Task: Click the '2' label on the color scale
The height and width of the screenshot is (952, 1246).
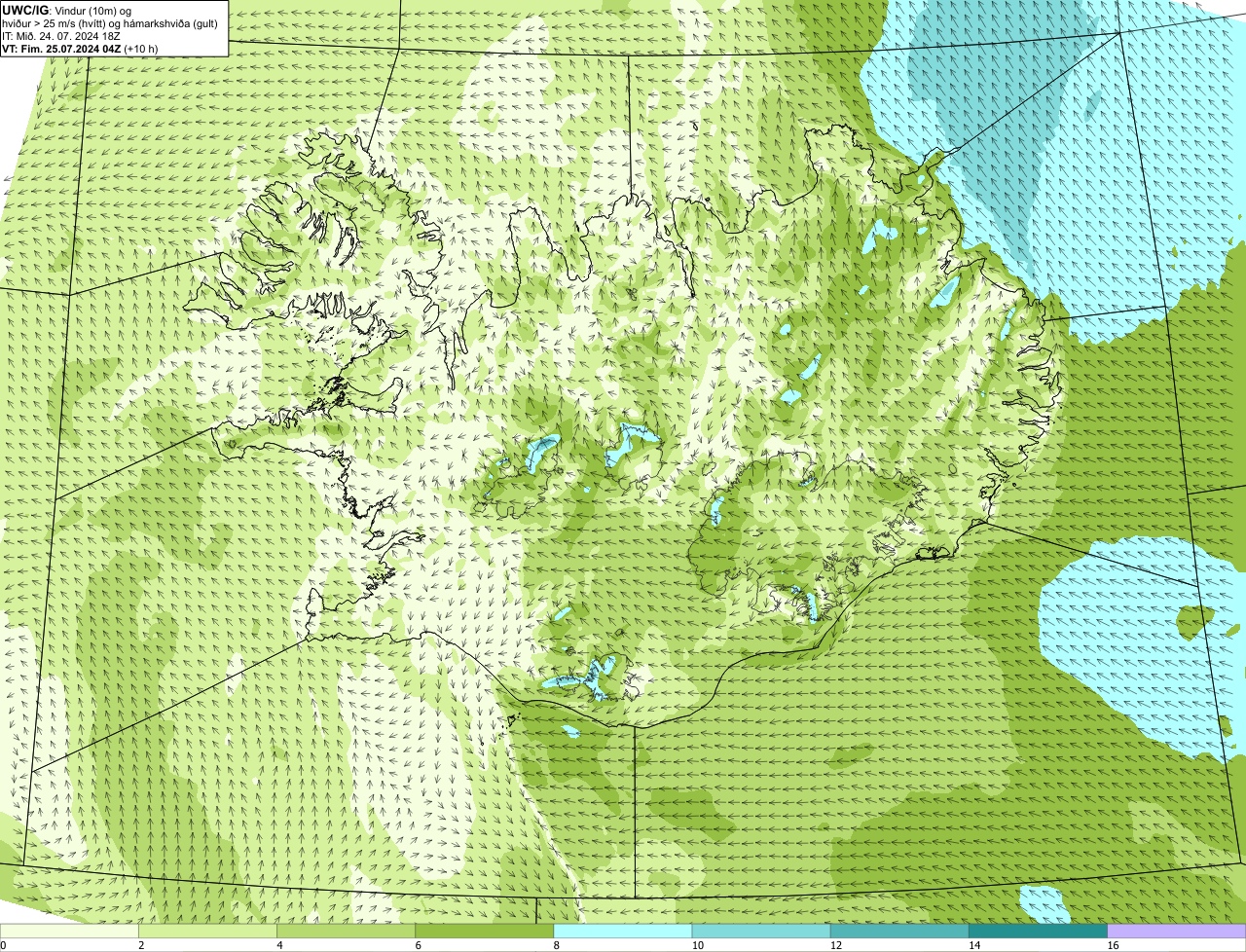Action: point(141,945)
